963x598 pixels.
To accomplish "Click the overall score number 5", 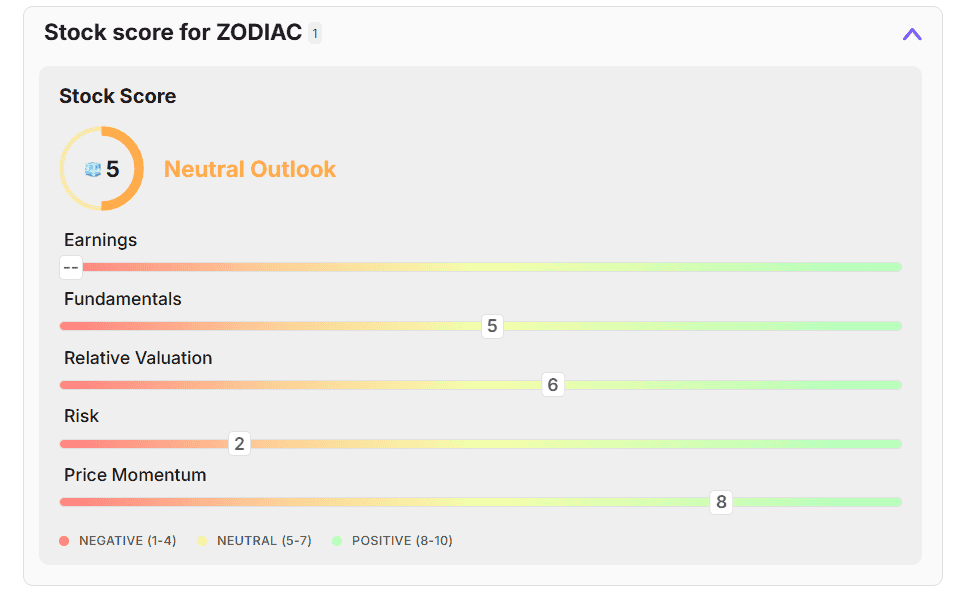I will click(x=113, y=169).
